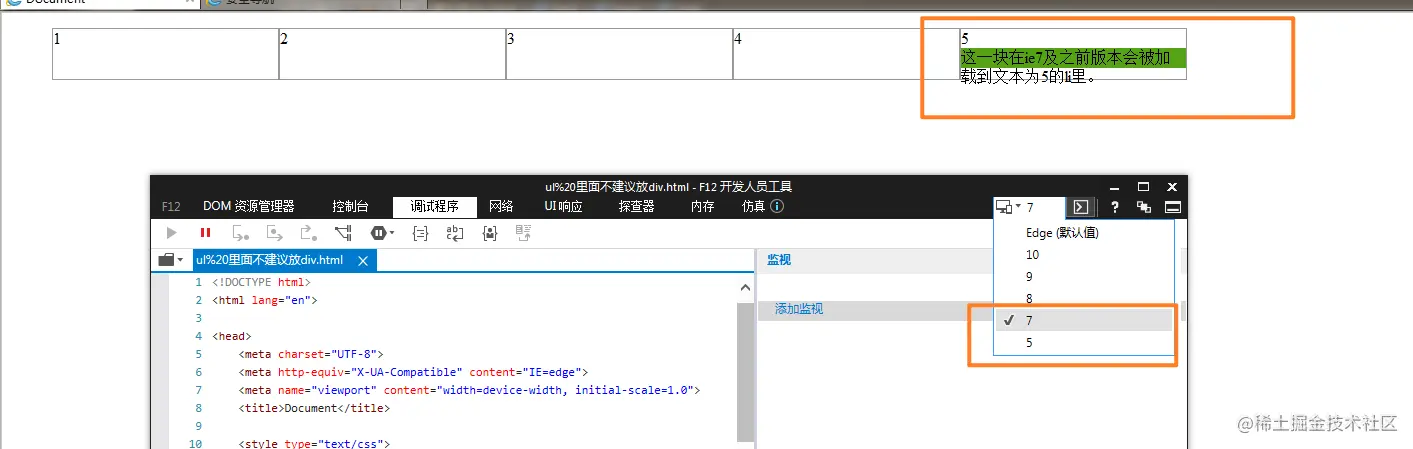Image resolution: width=1413 pixels, height=449 pixels.
Task: Maximize the F12 developer tools window
Action: tap(1144, 187)
